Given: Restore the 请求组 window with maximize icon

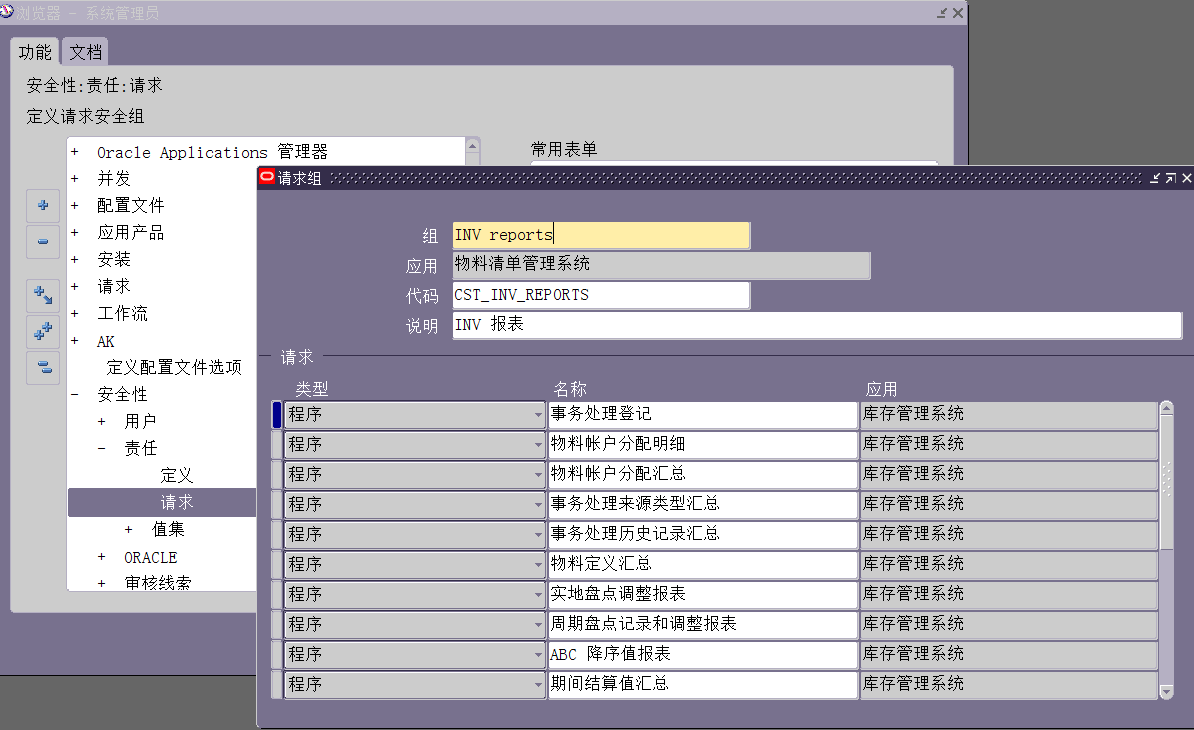Looking at the screenshot, I should point(1170,178).
